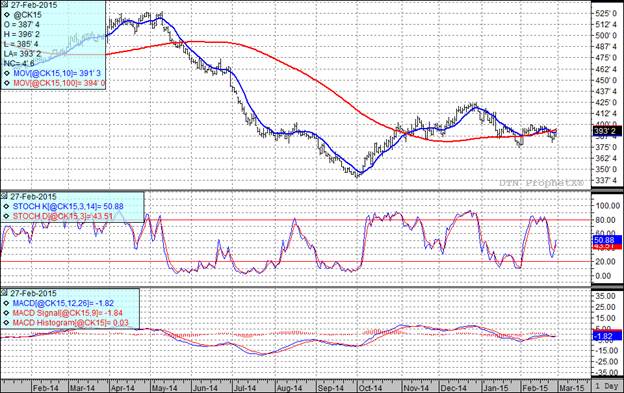Click the LA= 393'2 last value
This screenshot has width=624, height=393.
(21, 54)
